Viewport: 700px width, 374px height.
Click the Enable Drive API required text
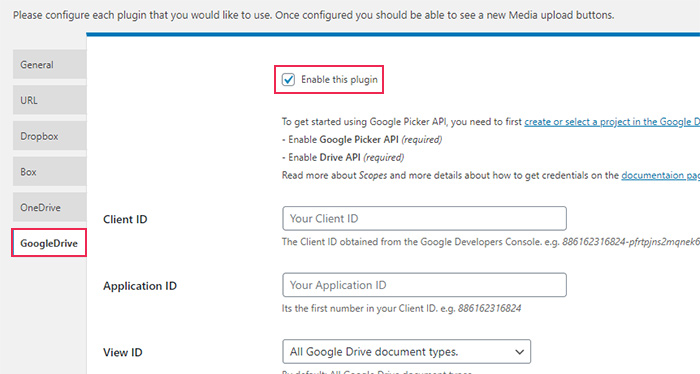point(343,158)
